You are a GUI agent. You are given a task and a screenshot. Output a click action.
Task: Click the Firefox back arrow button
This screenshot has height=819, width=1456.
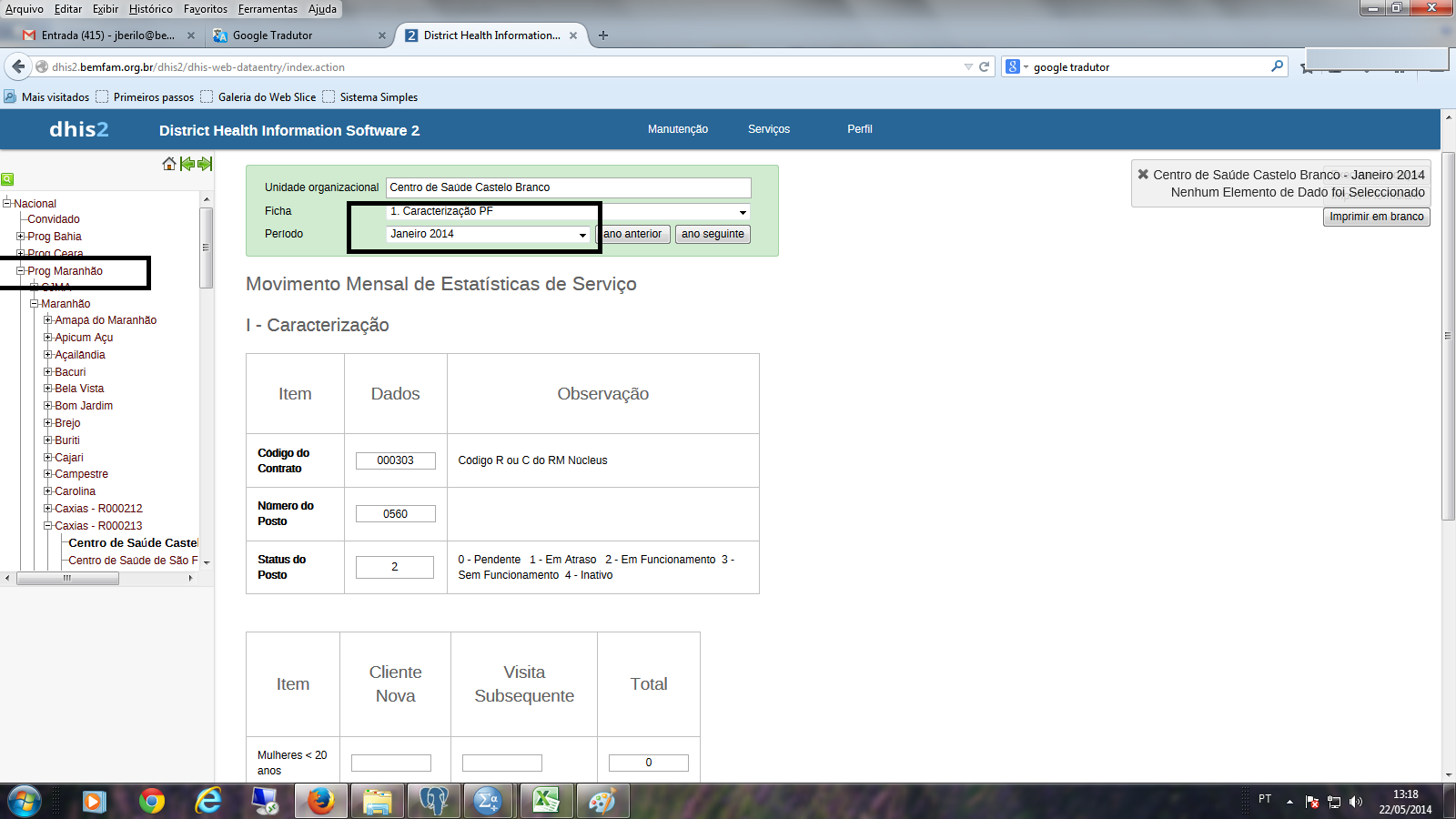point(18,66)
